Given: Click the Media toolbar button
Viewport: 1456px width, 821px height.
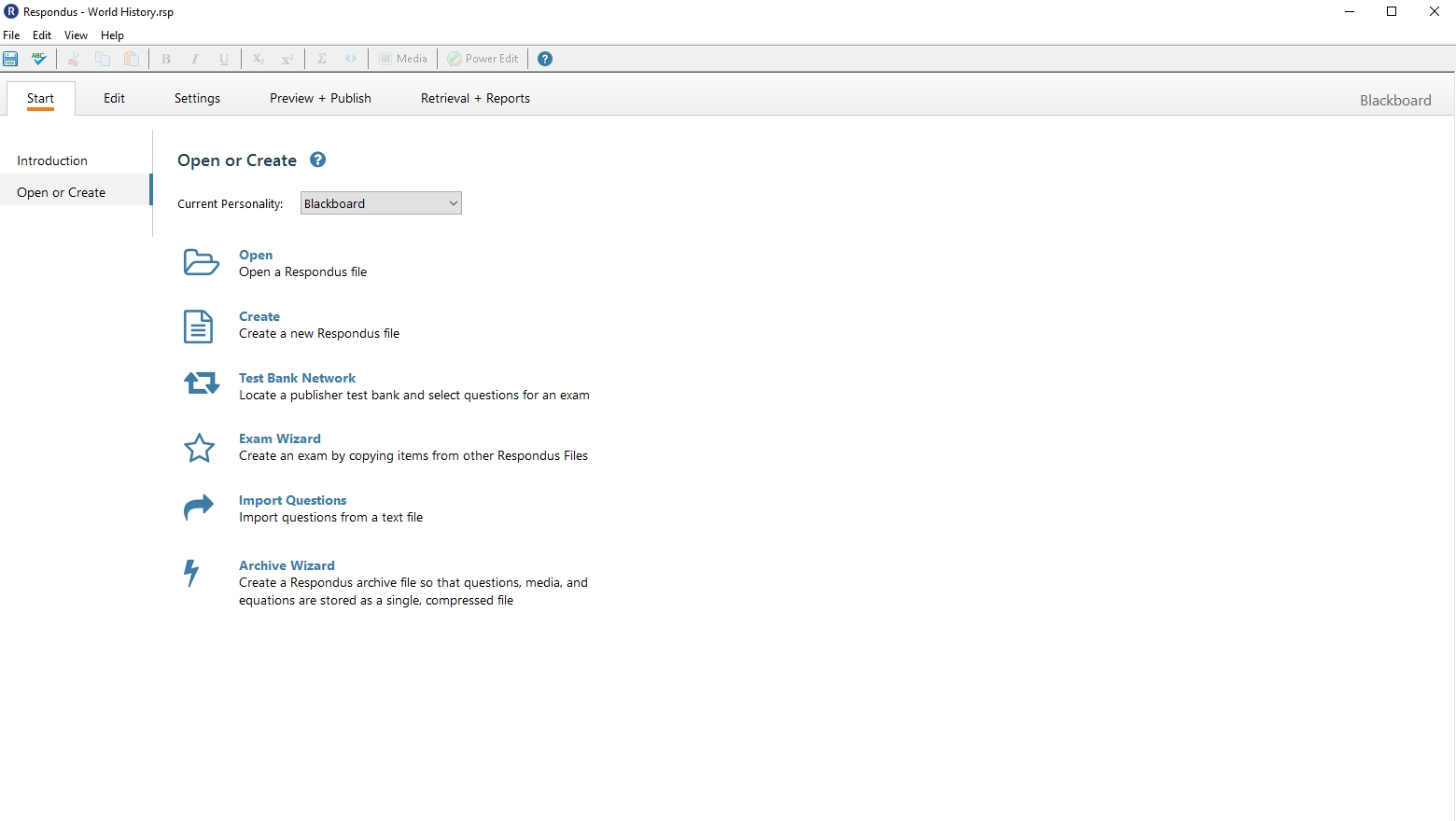Looking at the screenshot, I should coord(403,59).
